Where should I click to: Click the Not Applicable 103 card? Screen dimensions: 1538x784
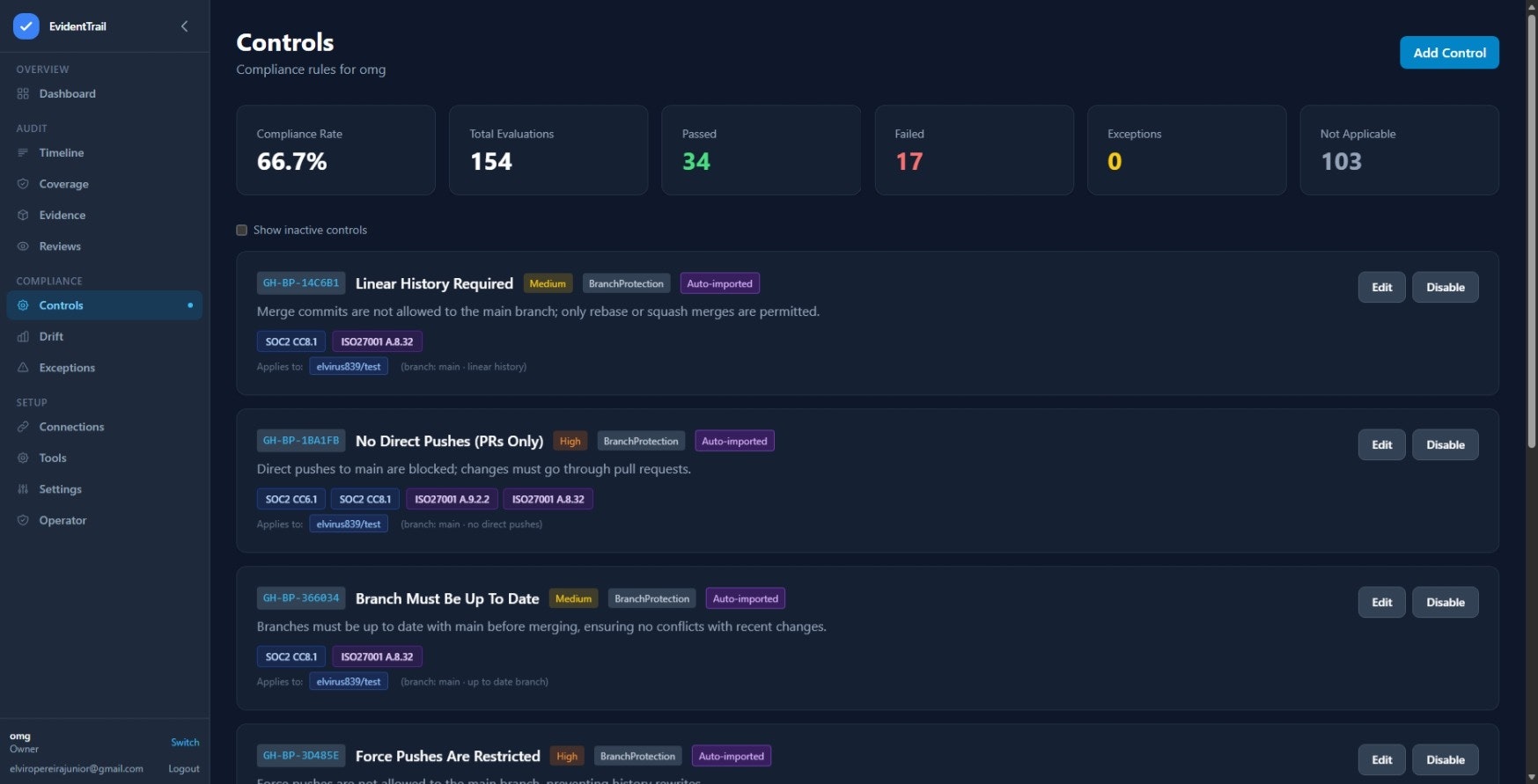click(x=1399, y=150)
